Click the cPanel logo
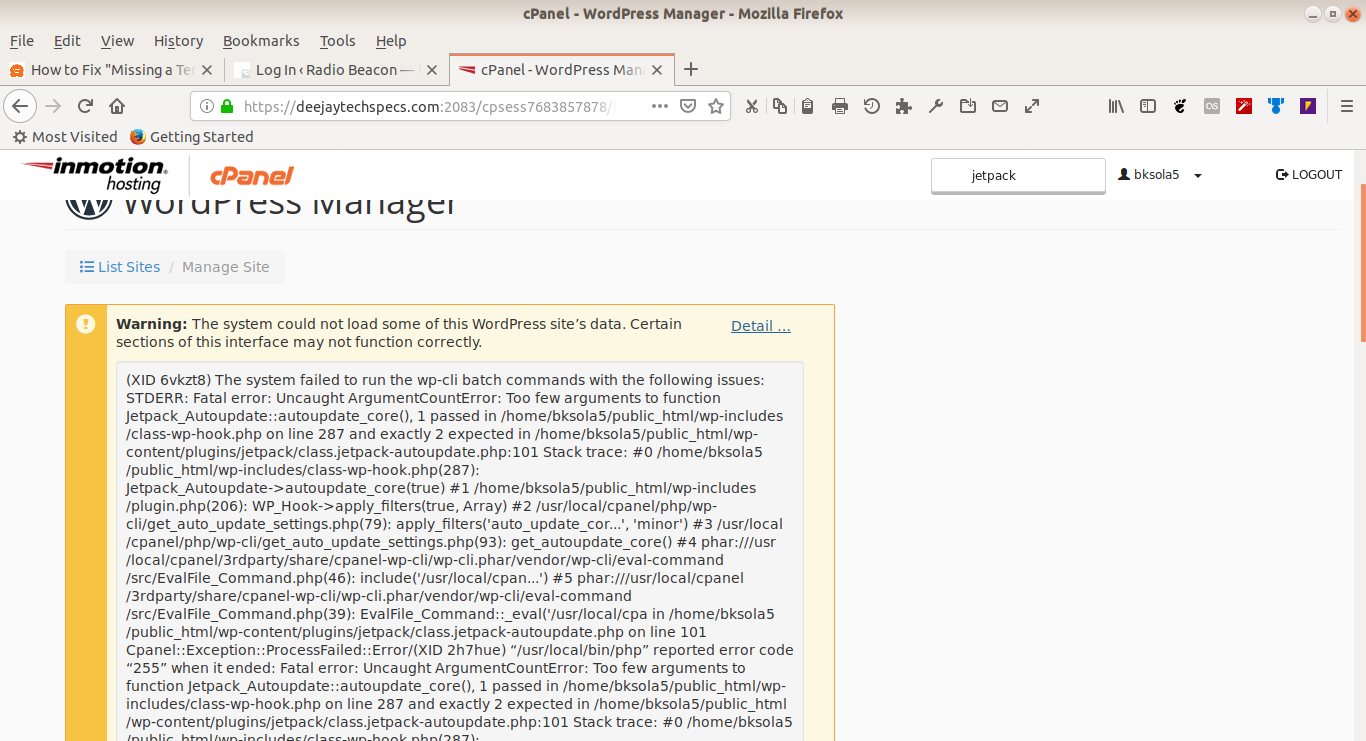The image size is (1366, 741). pos(252,176)
